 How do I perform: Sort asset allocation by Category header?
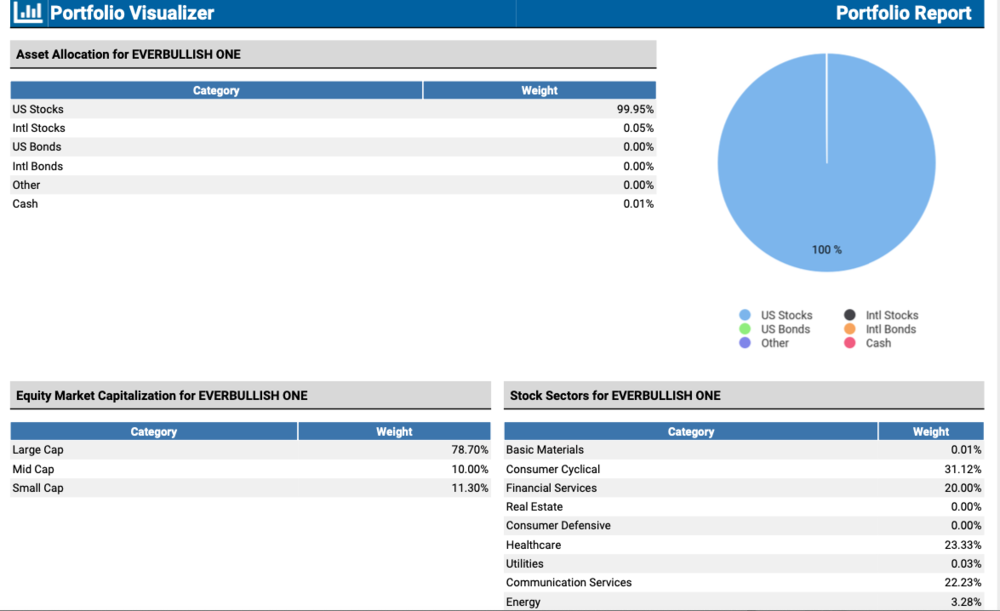(x=216, y=90)
